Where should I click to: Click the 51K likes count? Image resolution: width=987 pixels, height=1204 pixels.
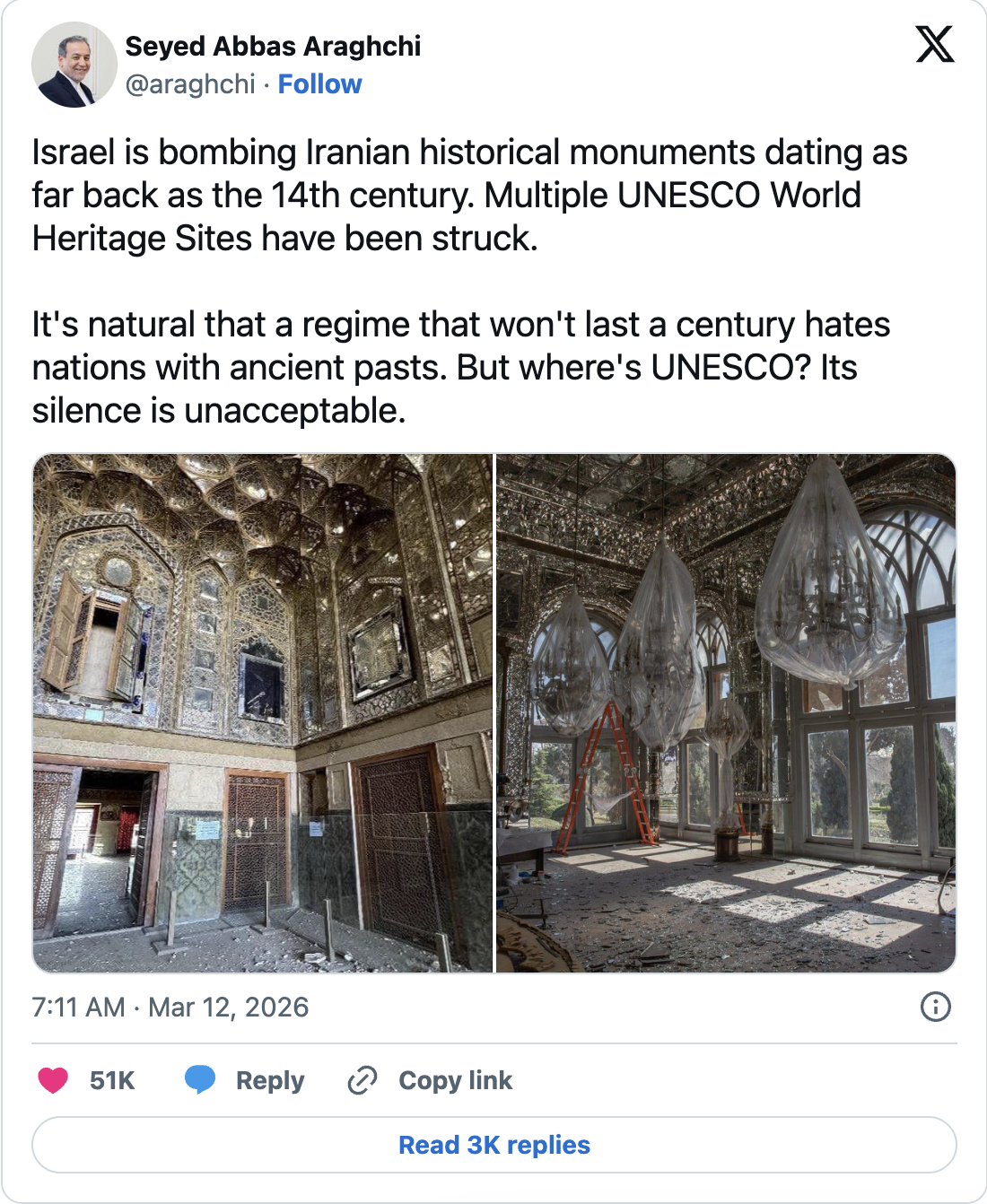pyautogui.click(x=112, y=1080)
